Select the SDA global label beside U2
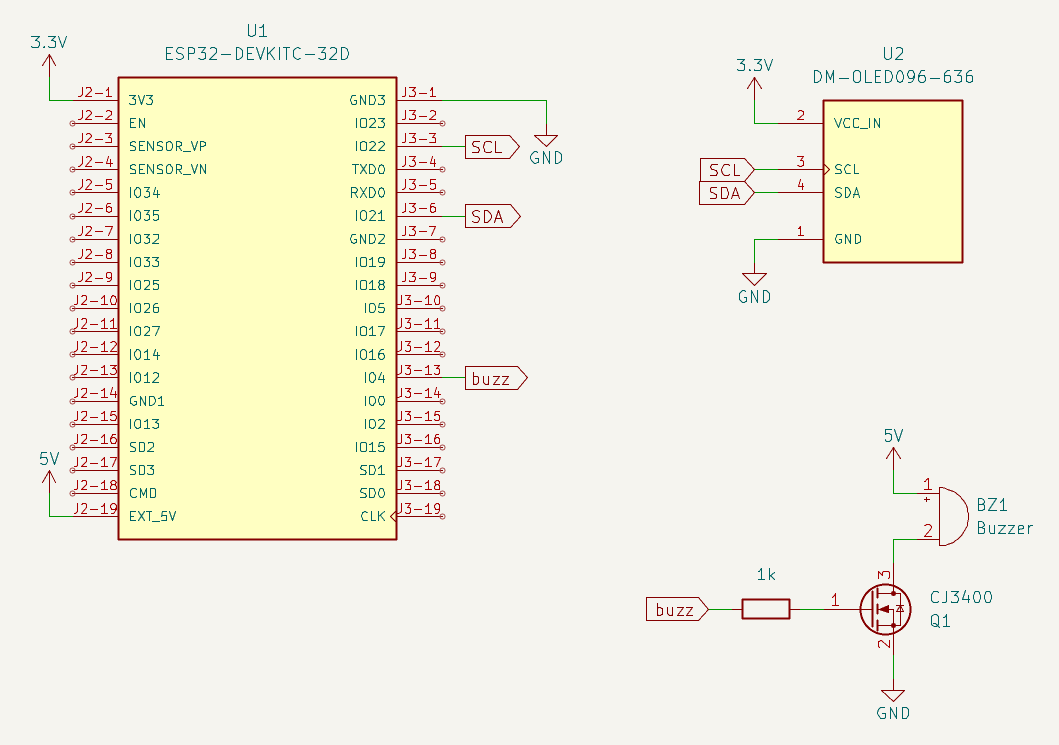The height and width of the screenshot is (745, 1059). 727,193
